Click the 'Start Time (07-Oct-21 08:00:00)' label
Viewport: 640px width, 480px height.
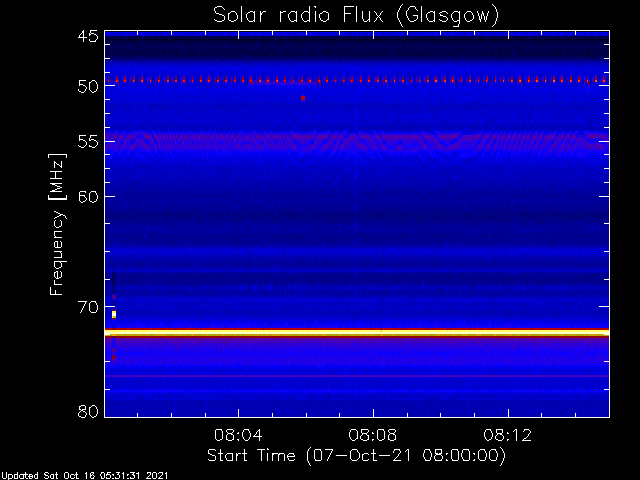(356, 455)
